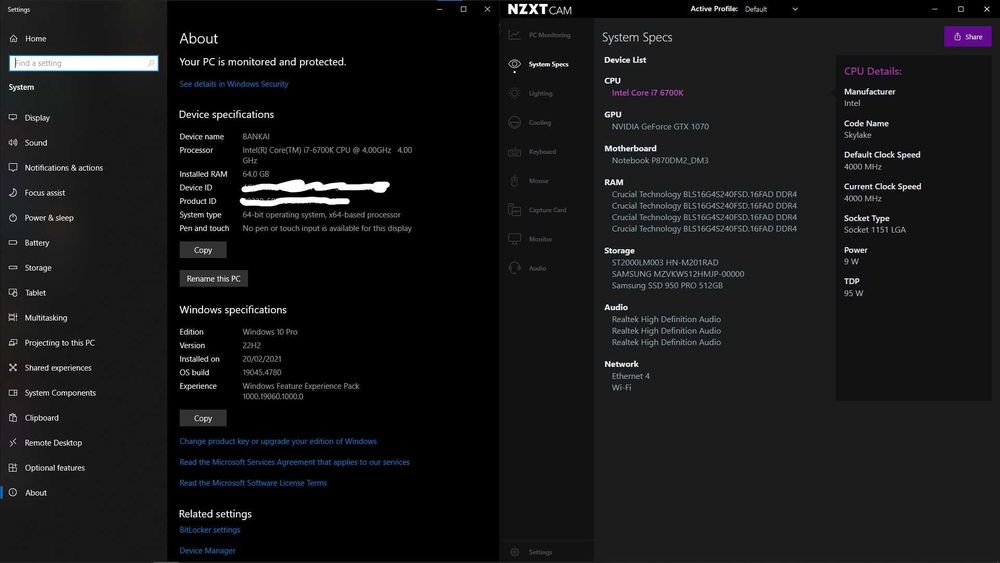Image resolution: width=1000 pixels, height=563 pixels.
Task: Select Wi-Fi network entry
Action: tap(621, 388)
